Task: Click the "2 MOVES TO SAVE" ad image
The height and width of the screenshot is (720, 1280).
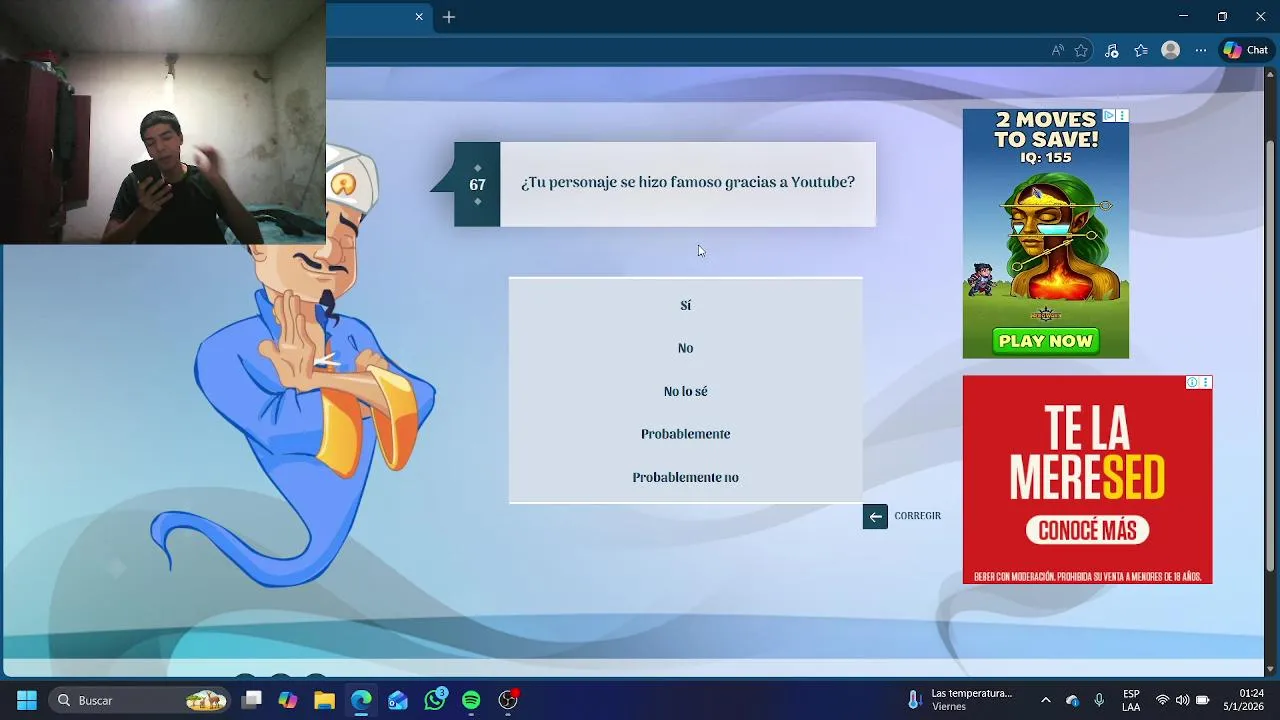Action: click(x=1045, y=233)
